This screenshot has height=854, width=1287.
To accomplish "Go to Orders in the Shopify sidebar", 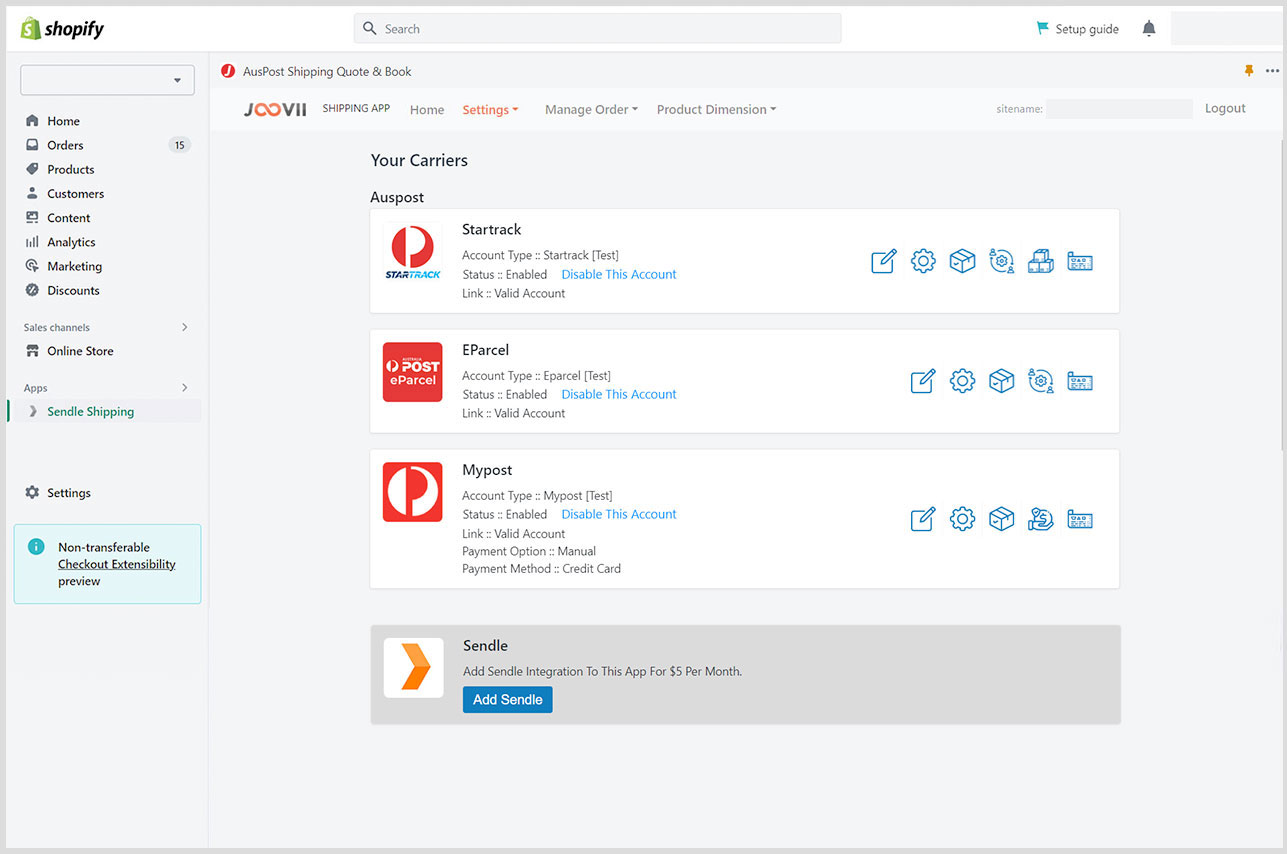I will point(65,145).
